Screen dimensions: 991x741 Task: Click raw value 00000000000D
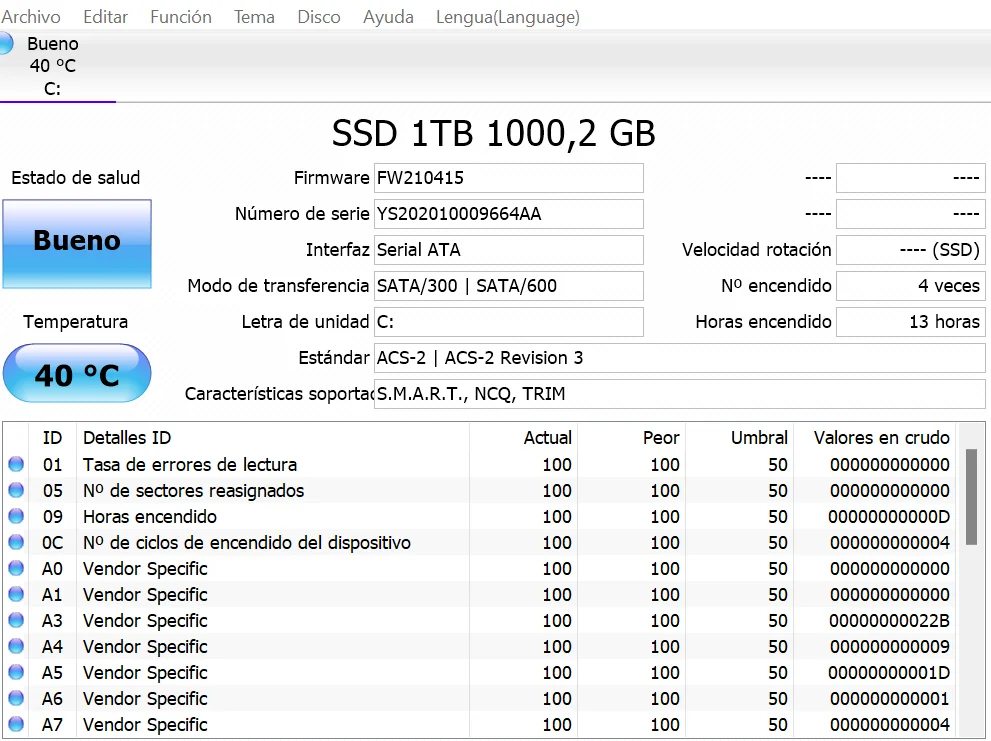889,517
